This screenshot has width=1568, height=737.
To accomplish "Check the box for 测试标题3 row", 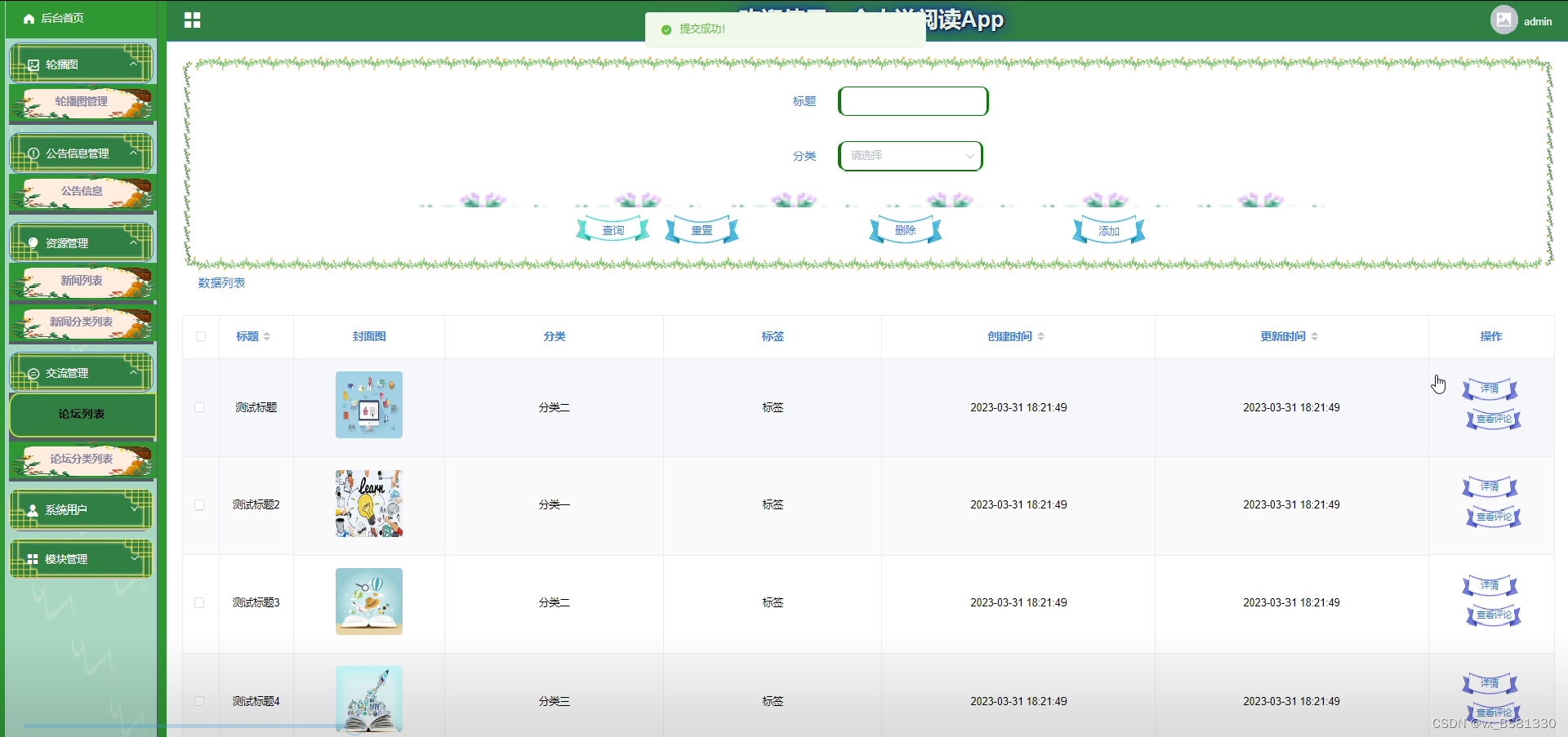I will (x=199, y=603).
